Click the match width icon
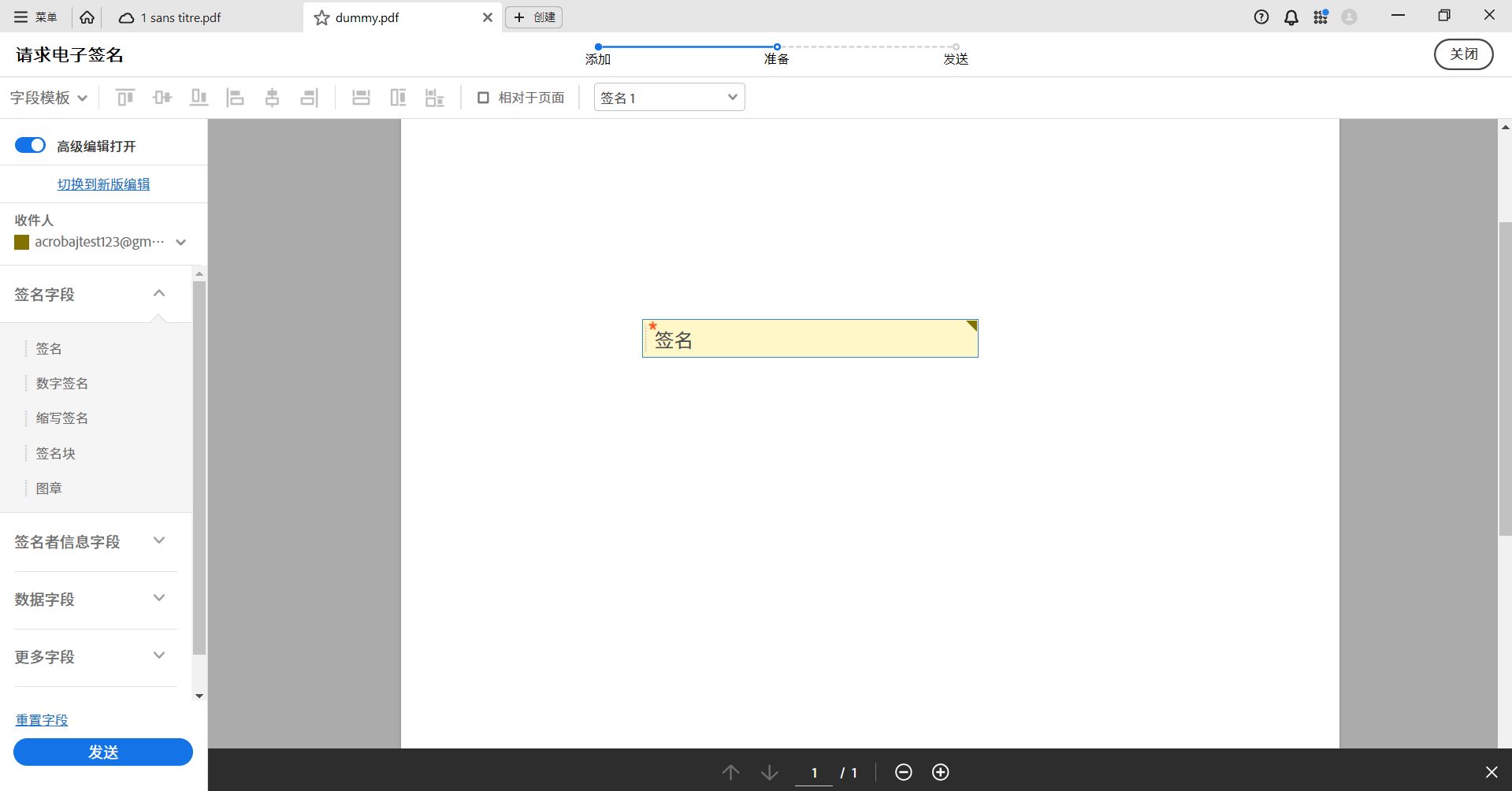The width and height of the screenshot is (1512, 791). click(x=361, y=98)
